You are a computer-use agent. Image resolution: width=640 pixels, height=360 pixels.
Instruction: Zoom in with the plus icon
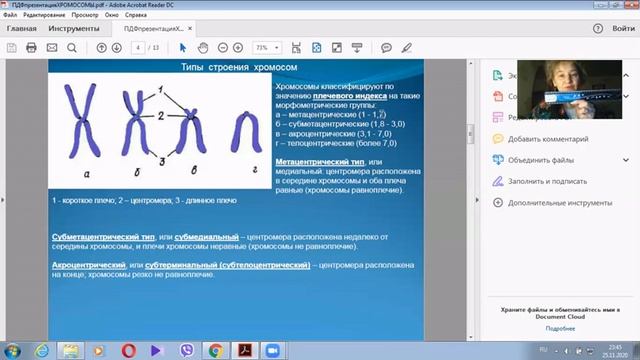[238, 48]
